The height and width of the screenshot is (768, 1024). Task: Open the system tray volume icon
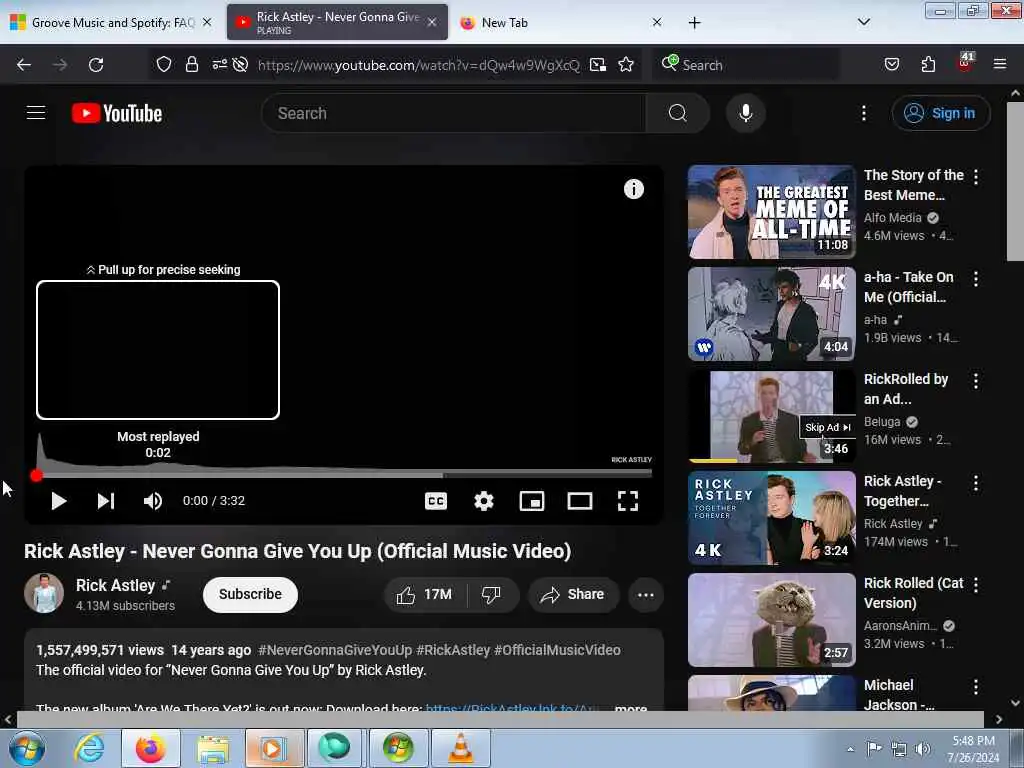tap(923, 749)
